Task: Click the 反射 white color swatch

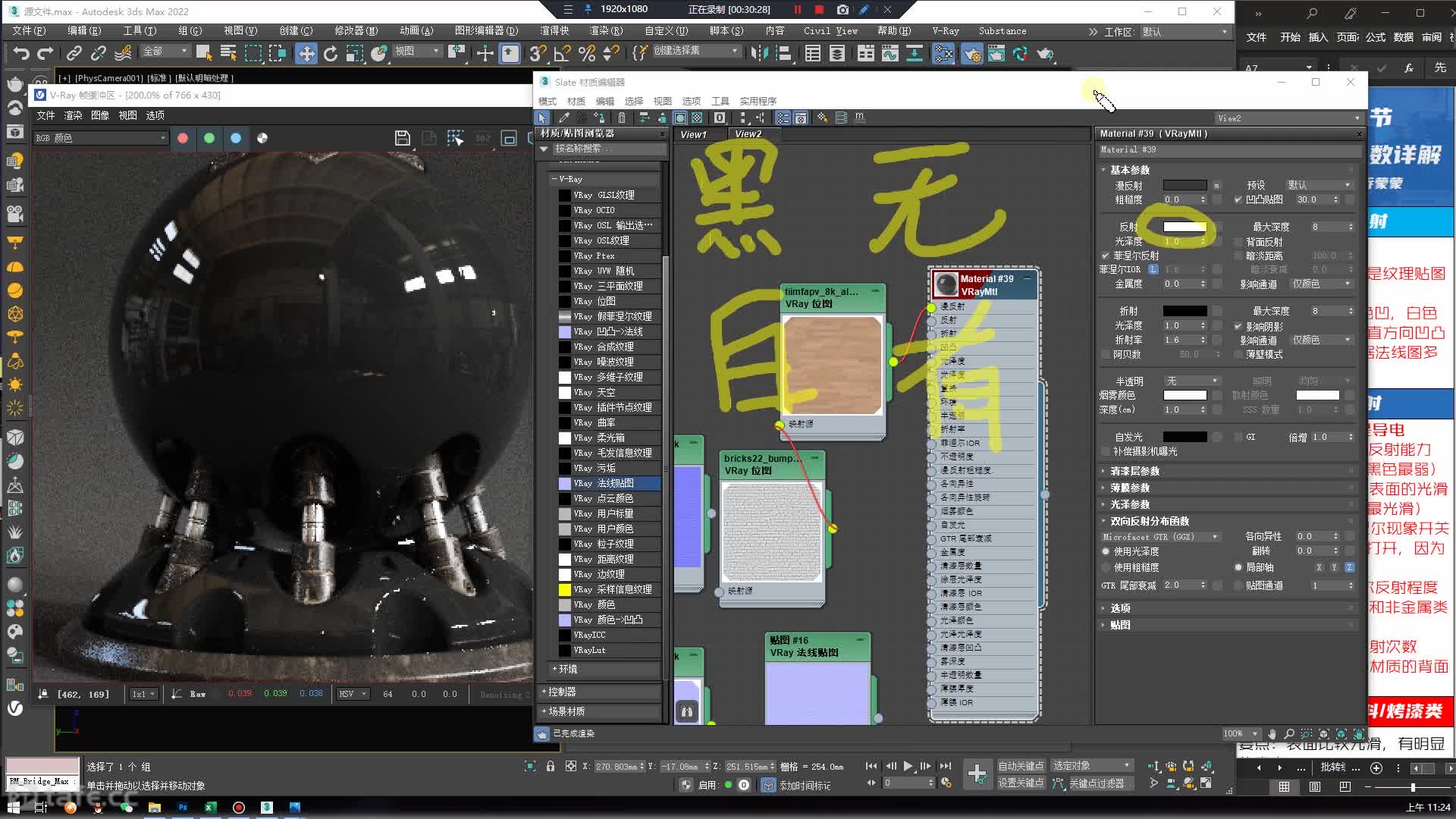Action: point(1185,227)
